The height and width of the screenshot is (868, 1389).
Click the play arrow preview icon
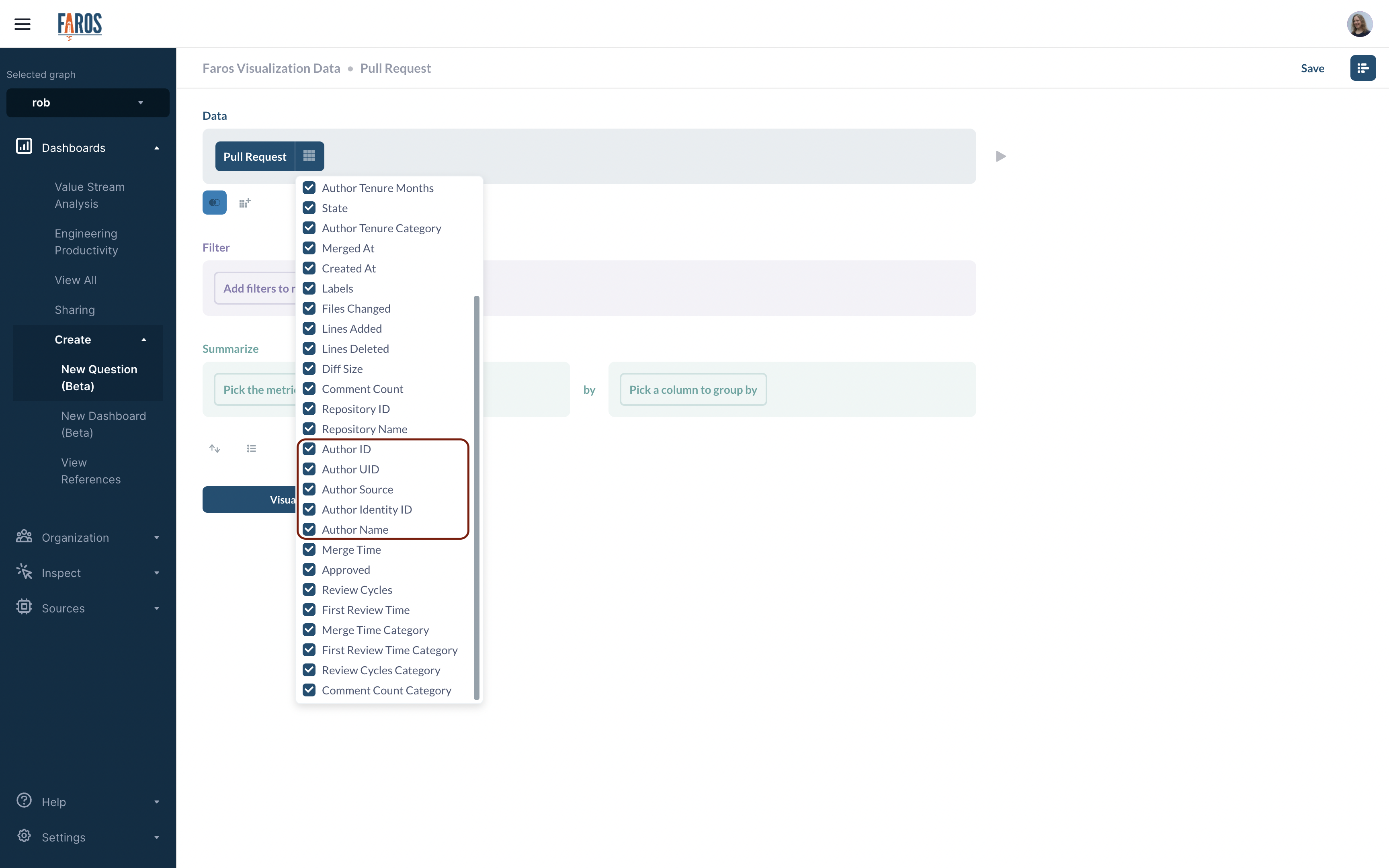pyautogui.click(x=1000, y=156)
